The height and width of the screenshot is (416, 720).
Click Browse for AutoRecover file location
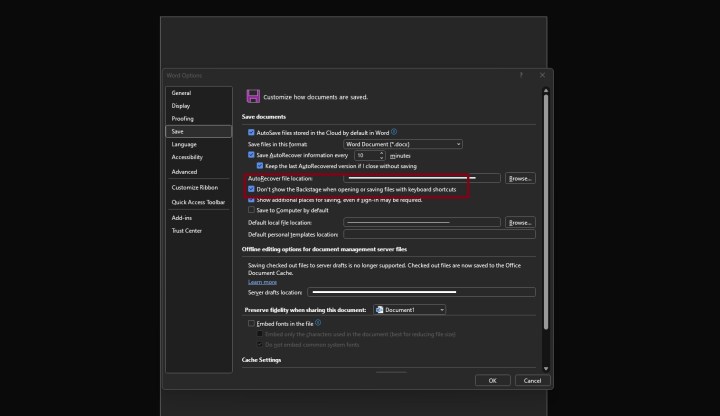520,178
